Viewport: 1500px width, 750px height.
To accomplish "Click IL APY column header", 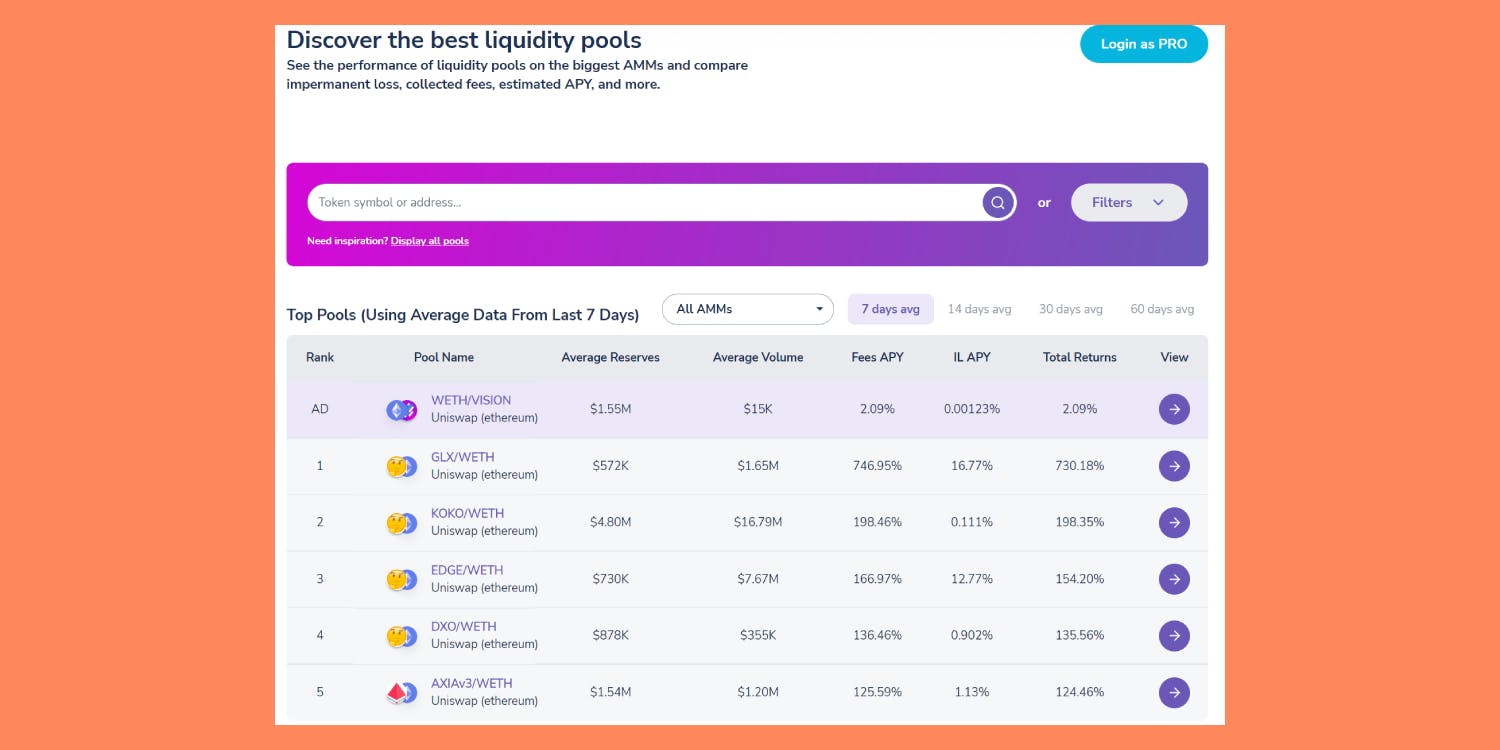I will click(972, 357).
